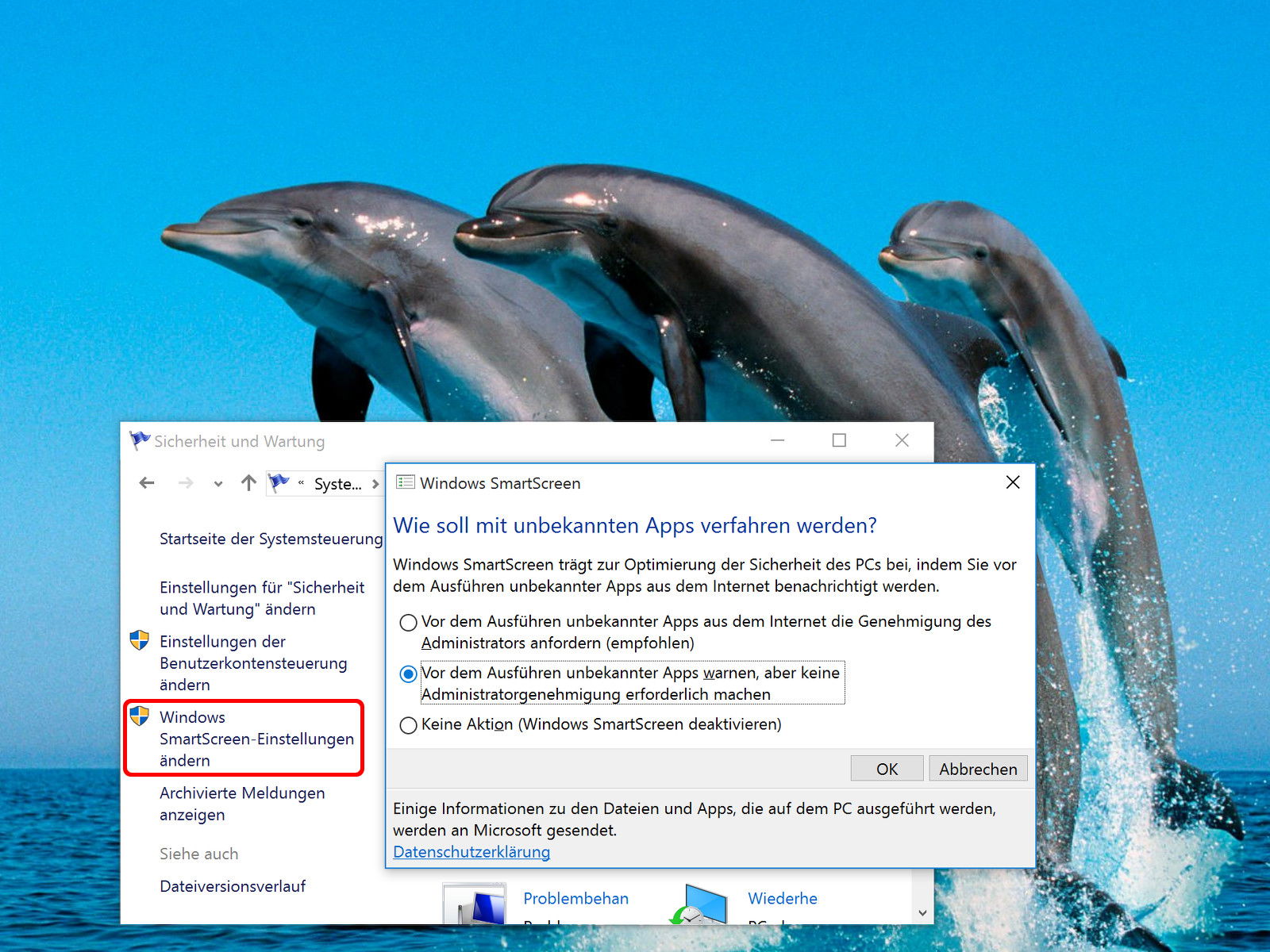
Task: Go back with the left arrow button
Action: pos(147,483)
